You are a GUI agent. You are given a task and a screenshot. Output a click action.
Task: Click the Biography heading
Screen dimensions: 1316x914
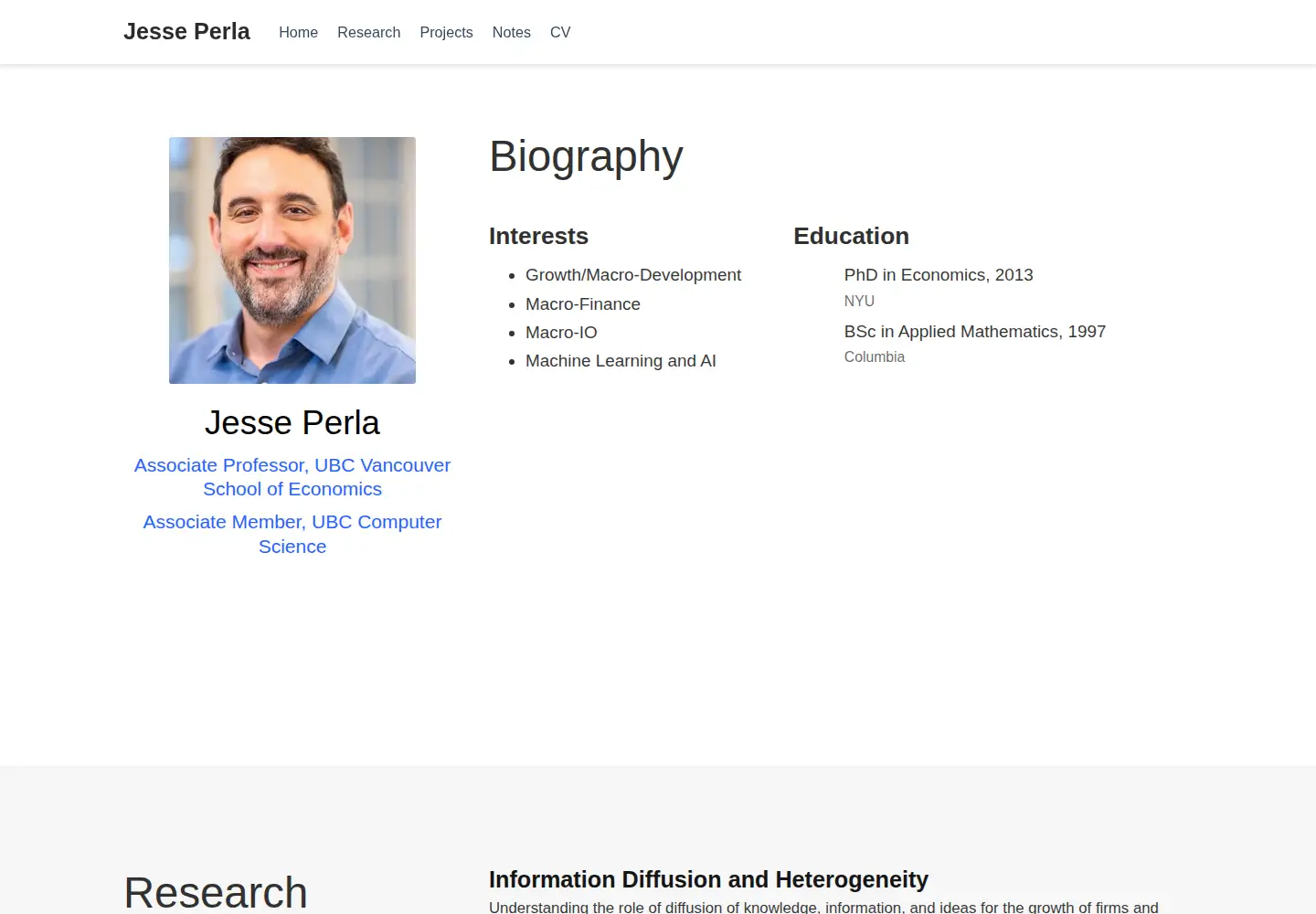coord(586,156)
